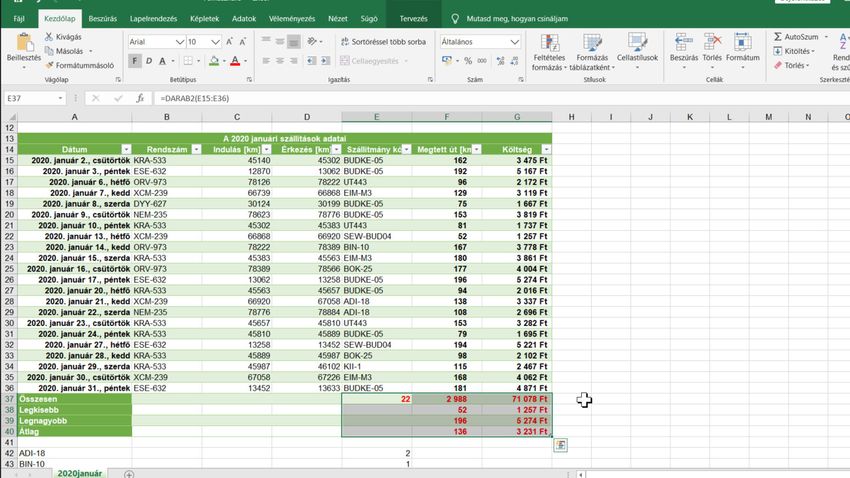Toggle underline A button
The height and width of the screenshot is (478, 850).
(x=162, y=61)
